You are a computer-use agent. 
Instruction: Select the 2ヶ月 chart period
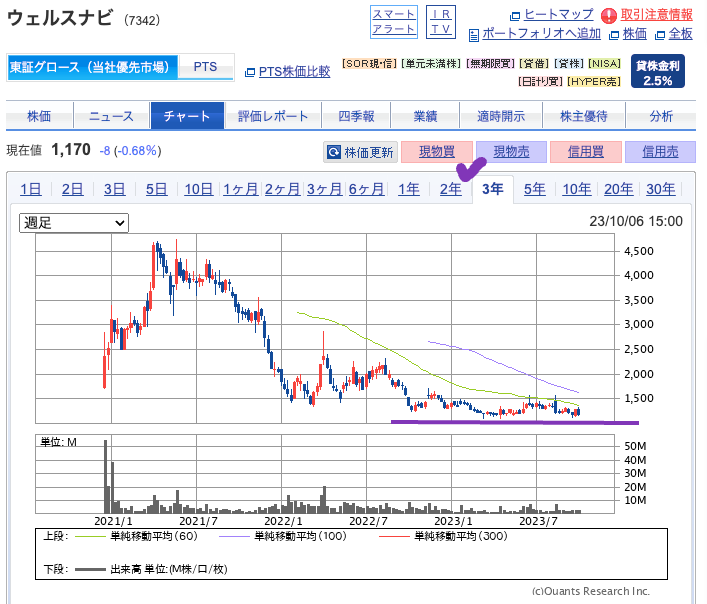(x=283, y=189)
